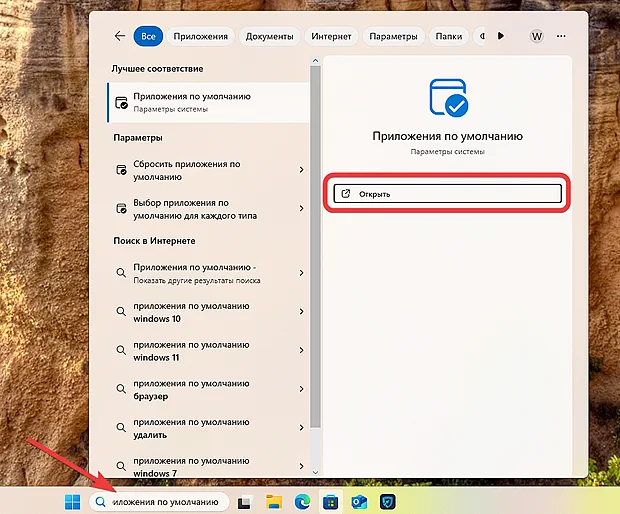Click the magnifier icon in taskbar search

pos(101,502)
